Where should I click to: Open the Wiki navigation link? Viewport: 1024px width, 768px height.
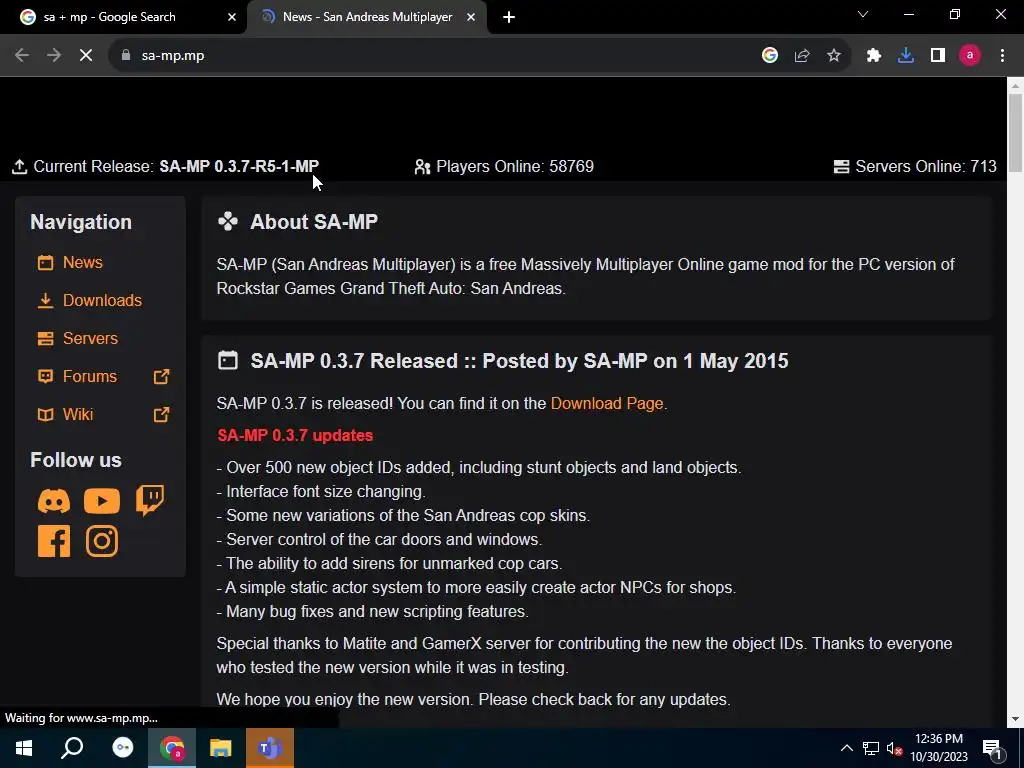(78, 415)
